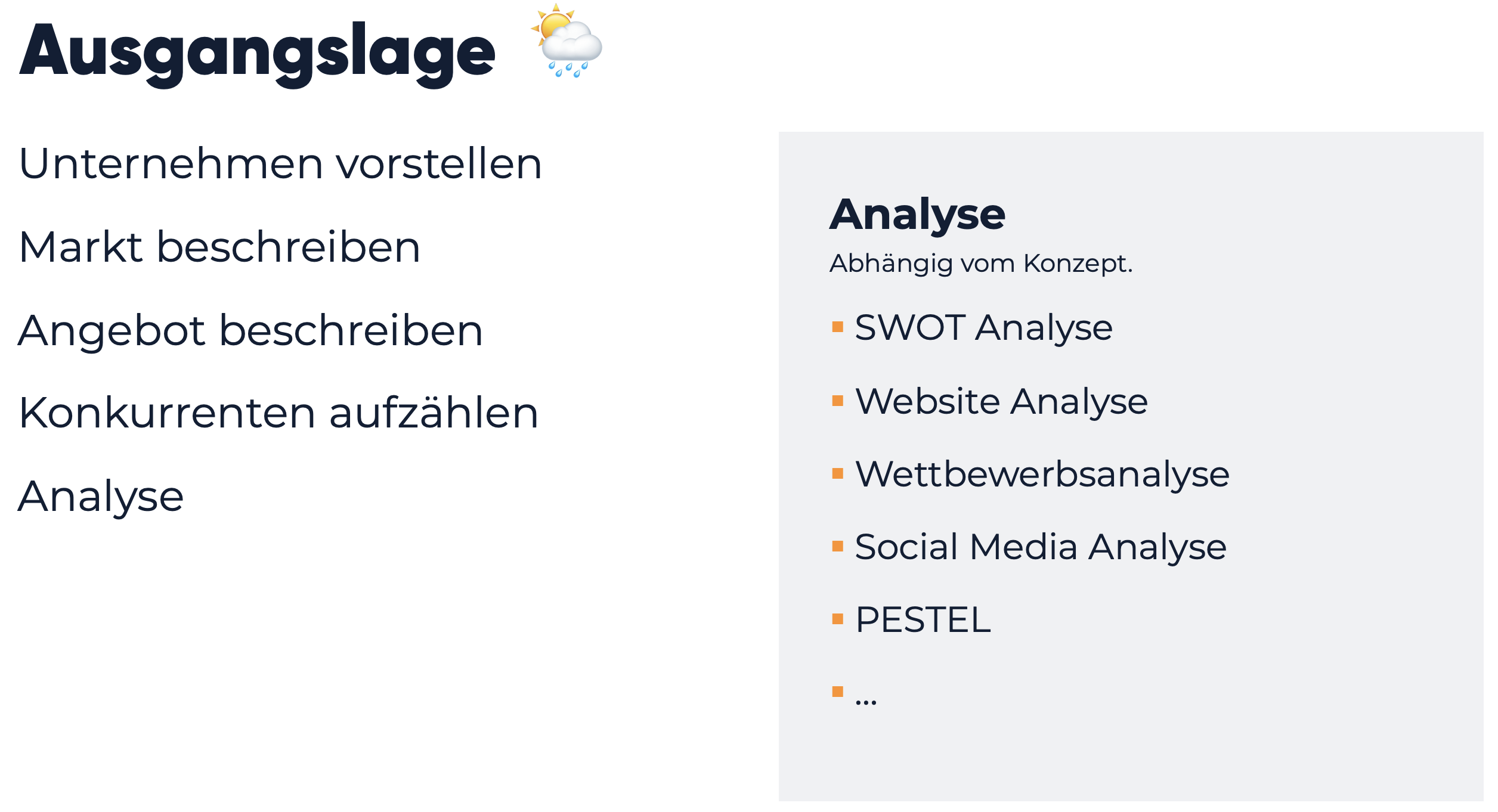Viewport: 1498px width, 812px height.
Task: Click the sun and rain cloud emoji
Action: (x=567, y=41)
